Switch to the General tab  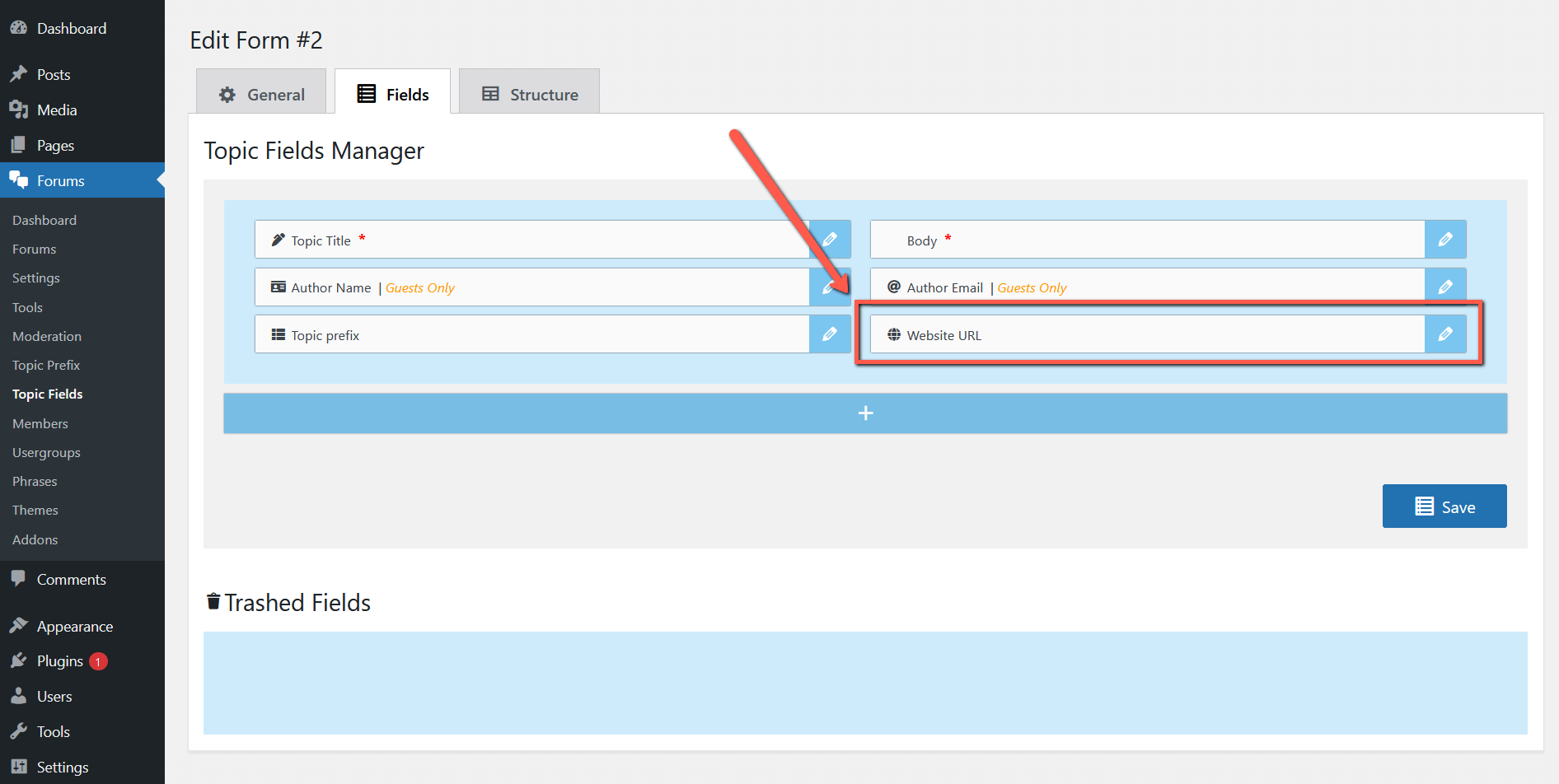pyautogui.click(x=261, y=95)
